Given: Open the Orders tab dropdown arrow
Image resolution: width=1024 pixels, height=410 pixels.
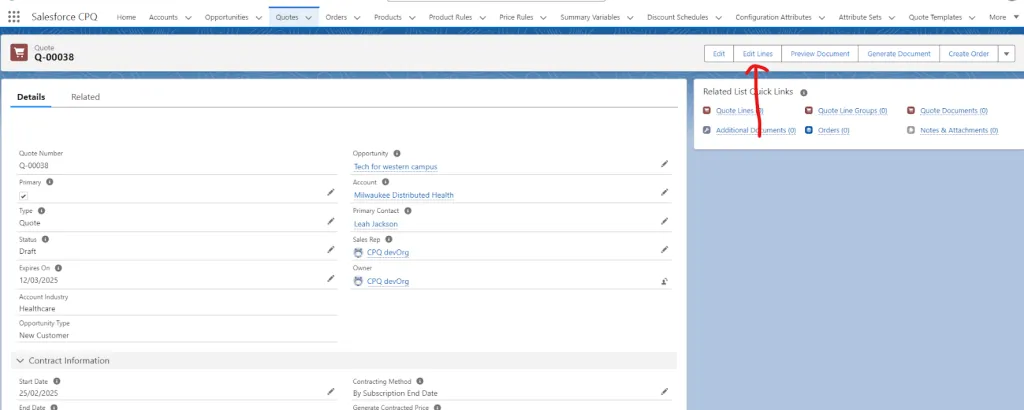Looking at the screenshot, I should pyautogui.click(x=357, y=18).
